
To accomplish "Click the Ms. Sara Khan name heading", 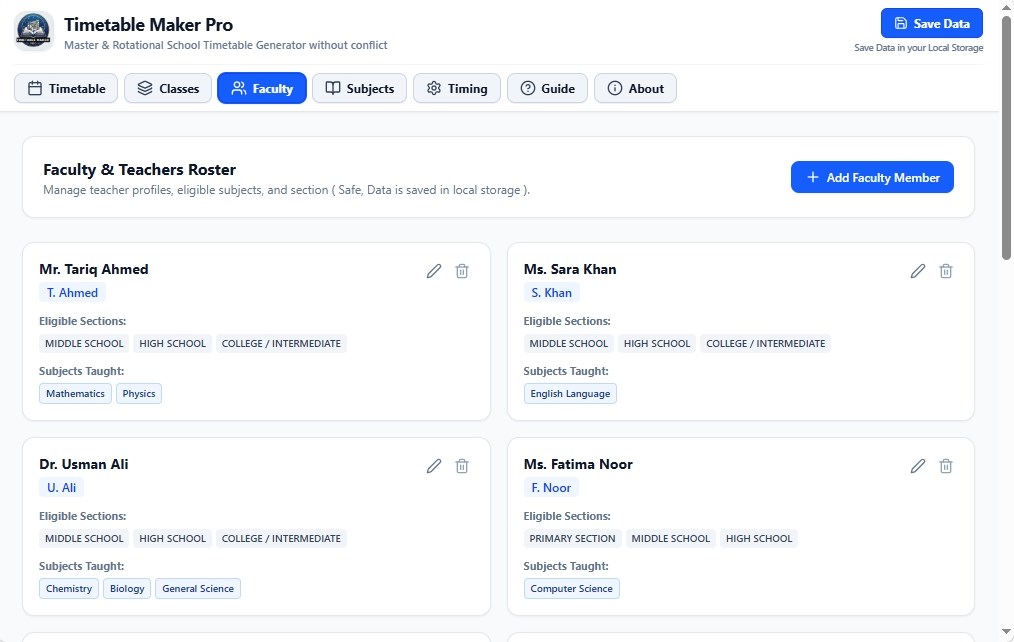I will [x=570, y=269].
